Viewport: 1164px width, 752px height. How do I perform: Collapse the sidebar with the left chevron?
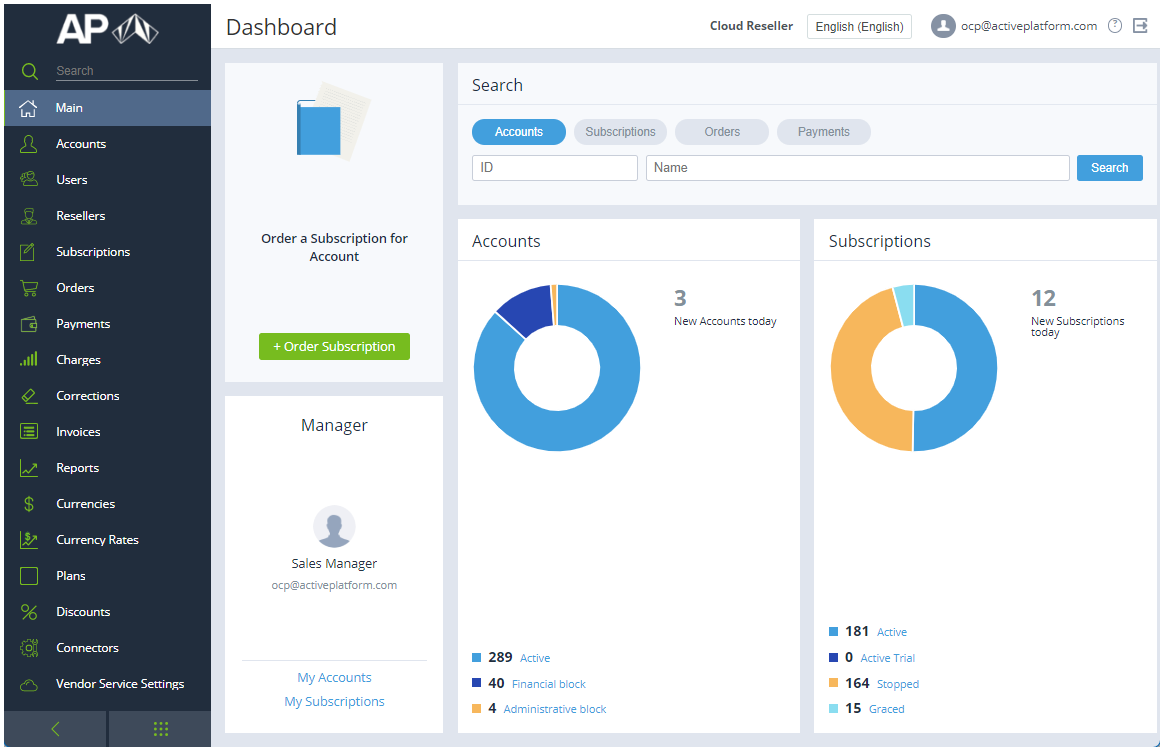(x=55, y=728)
